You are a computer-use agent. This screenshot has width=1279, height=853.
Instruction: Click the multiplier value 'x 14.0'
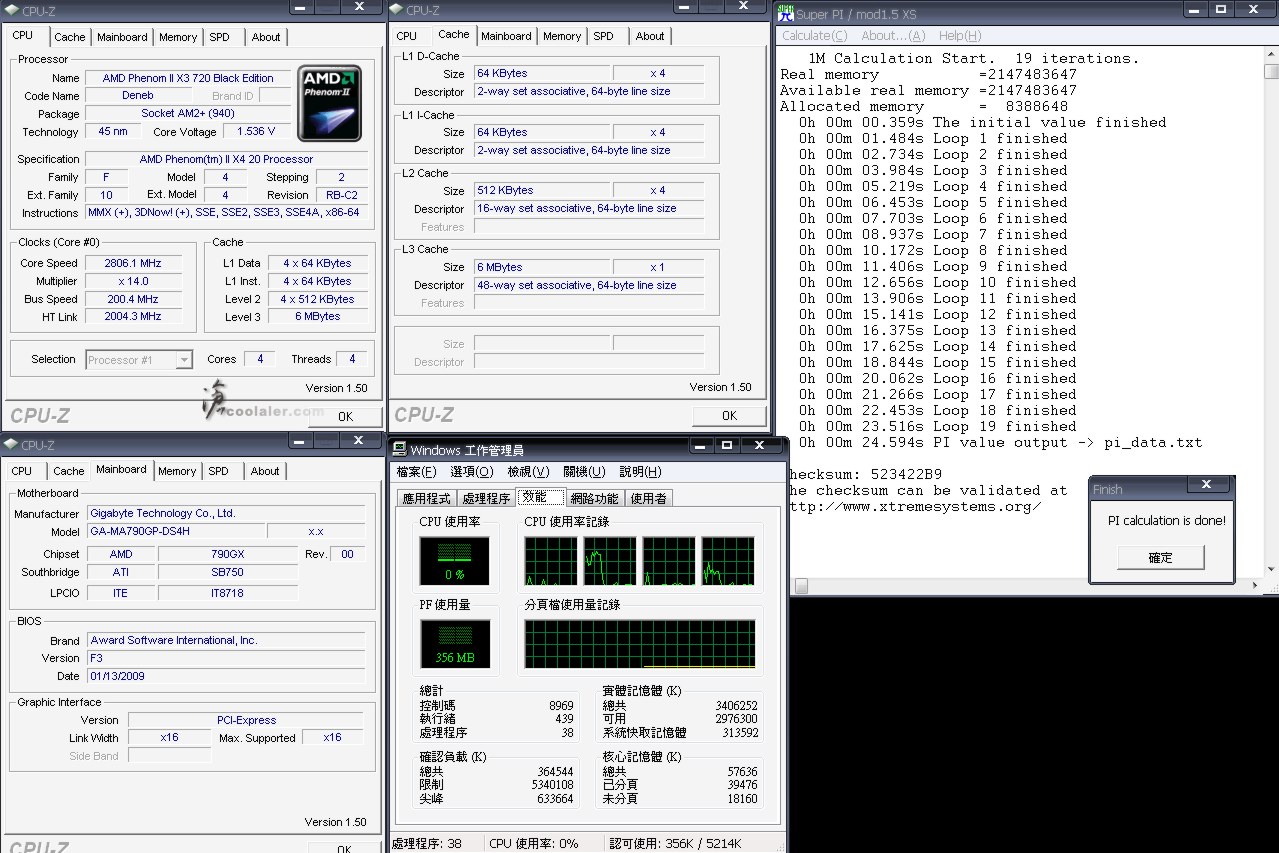(x=133, y=281)
